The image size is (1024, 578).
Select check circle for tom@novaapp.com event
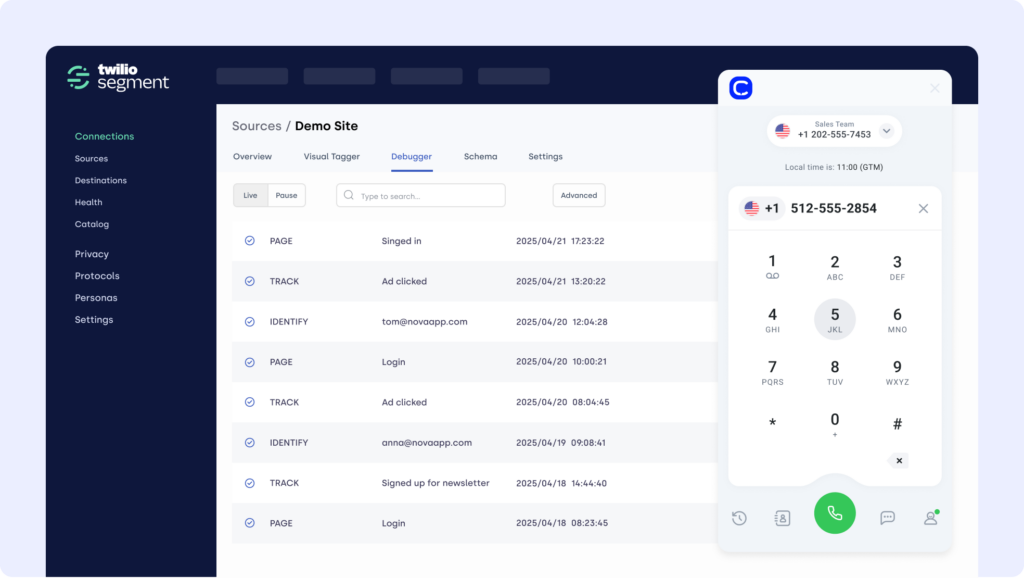[x=250, y=322]
